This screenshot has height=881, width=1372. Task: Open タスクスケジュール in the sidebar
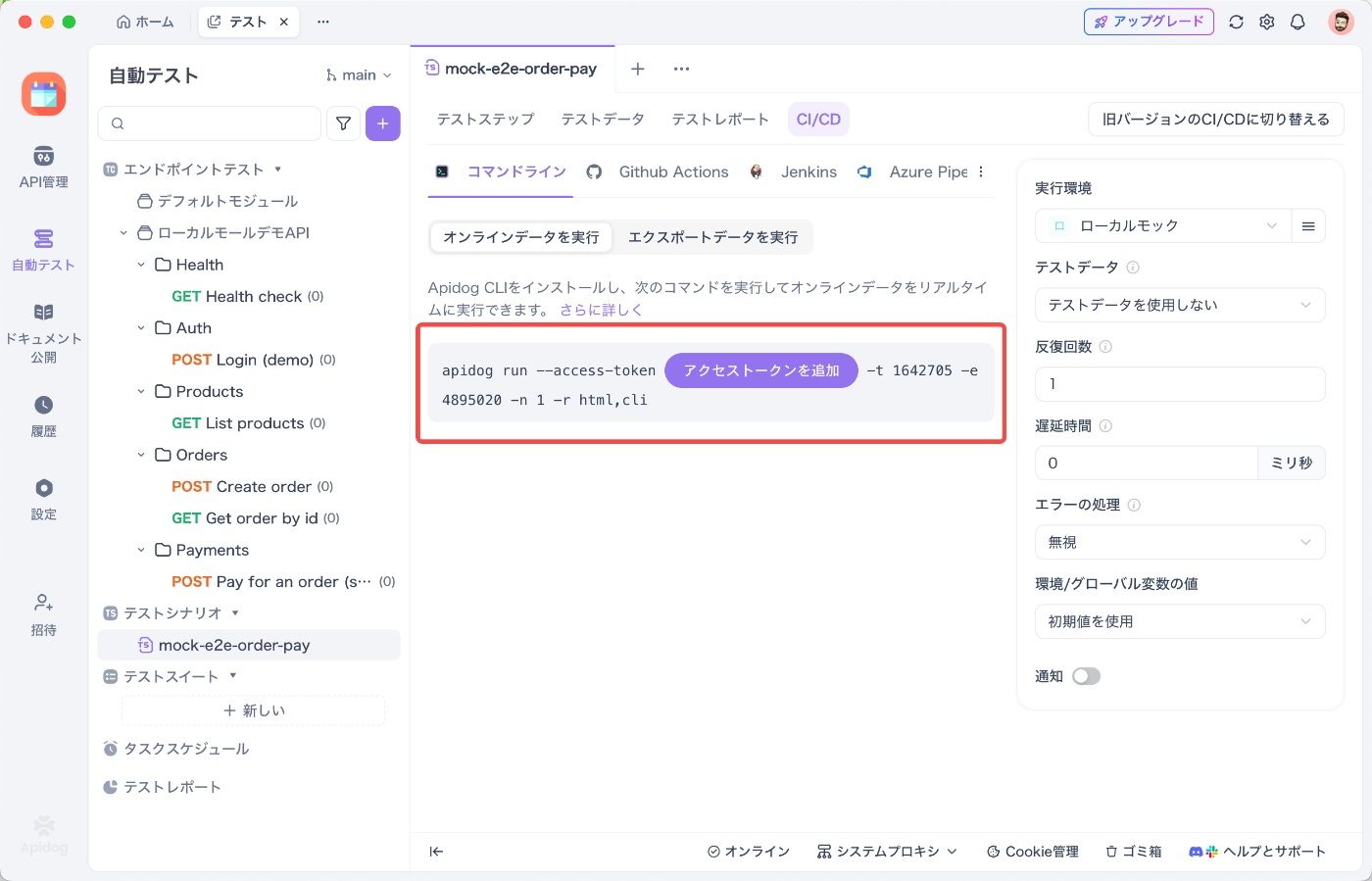pyautogui.click(x=176, y=749)
